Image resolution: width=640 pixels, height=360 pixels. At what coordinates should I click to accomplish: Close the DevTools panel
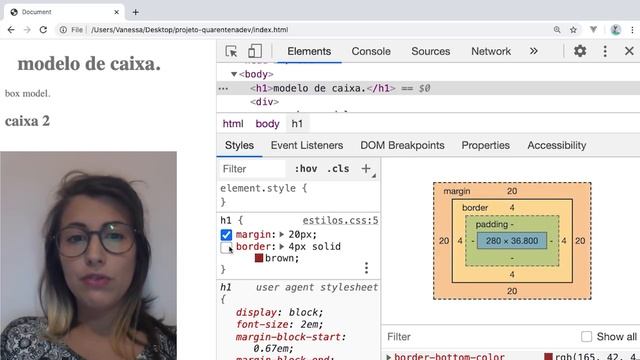click(629, 51)
